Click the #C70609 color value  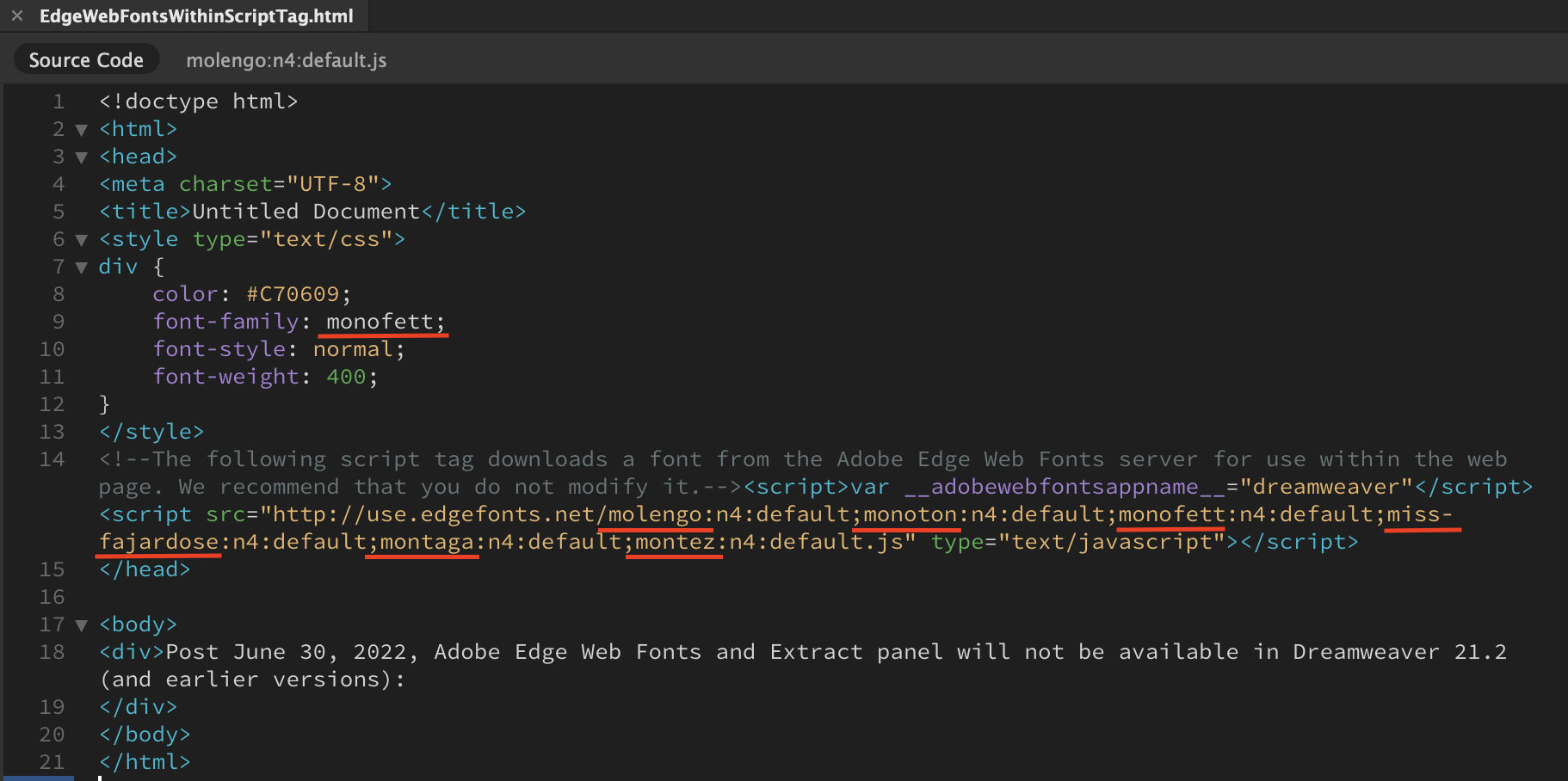click(293, 294)
